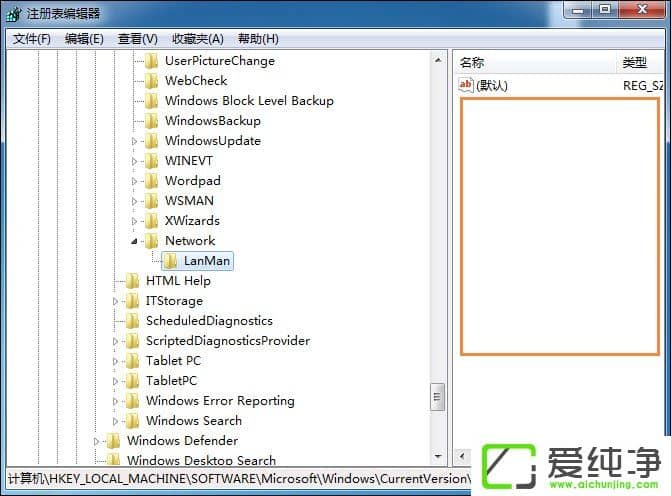Expand the ITStorage tree node

click(116, 301)
